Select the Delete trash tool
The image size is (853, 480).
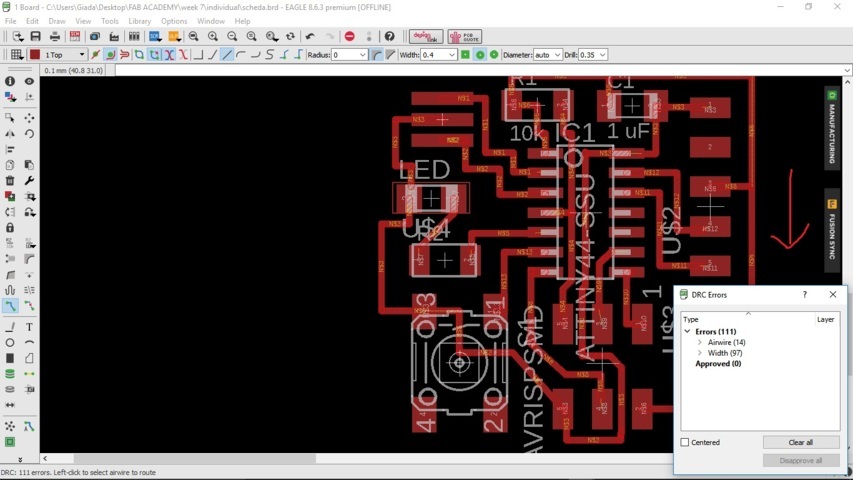pyautogui.click(x=10, y=181)
